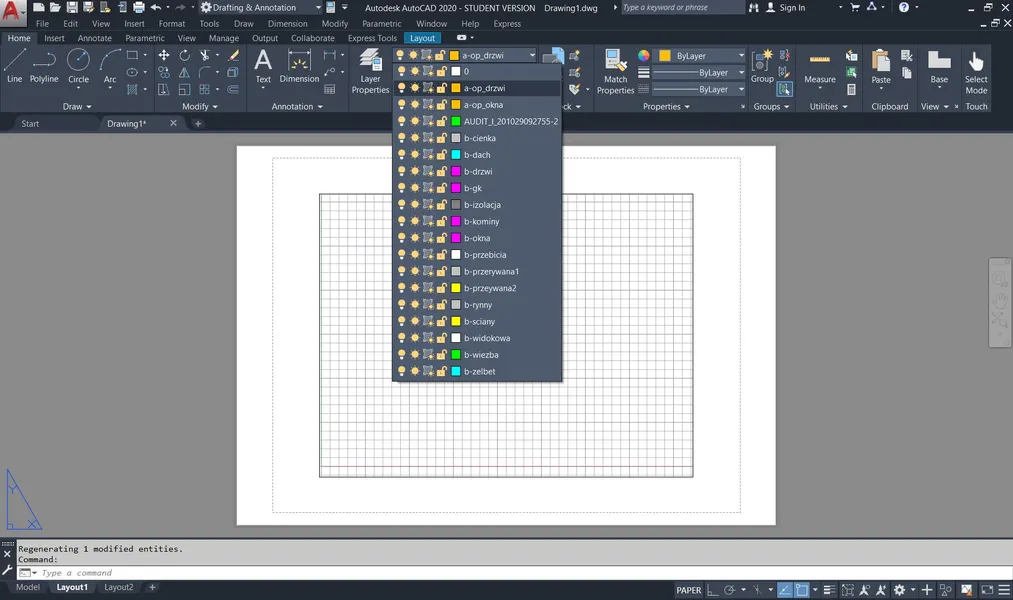Toggle lightbulb visibility for b-dach layer
Viewport: 1013px width, 600px height.
click(x=402, y=155)
